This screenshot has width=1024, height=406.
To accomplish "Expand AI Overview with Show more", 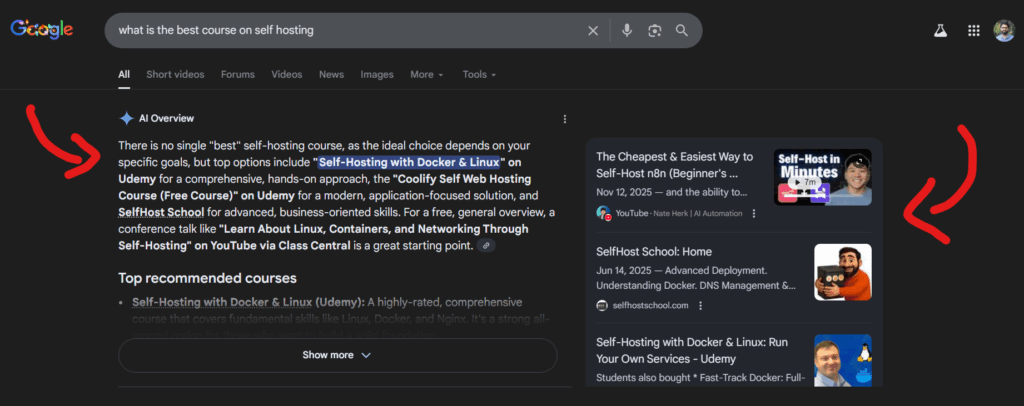I will pyautogui.click(x=338, y=355).
